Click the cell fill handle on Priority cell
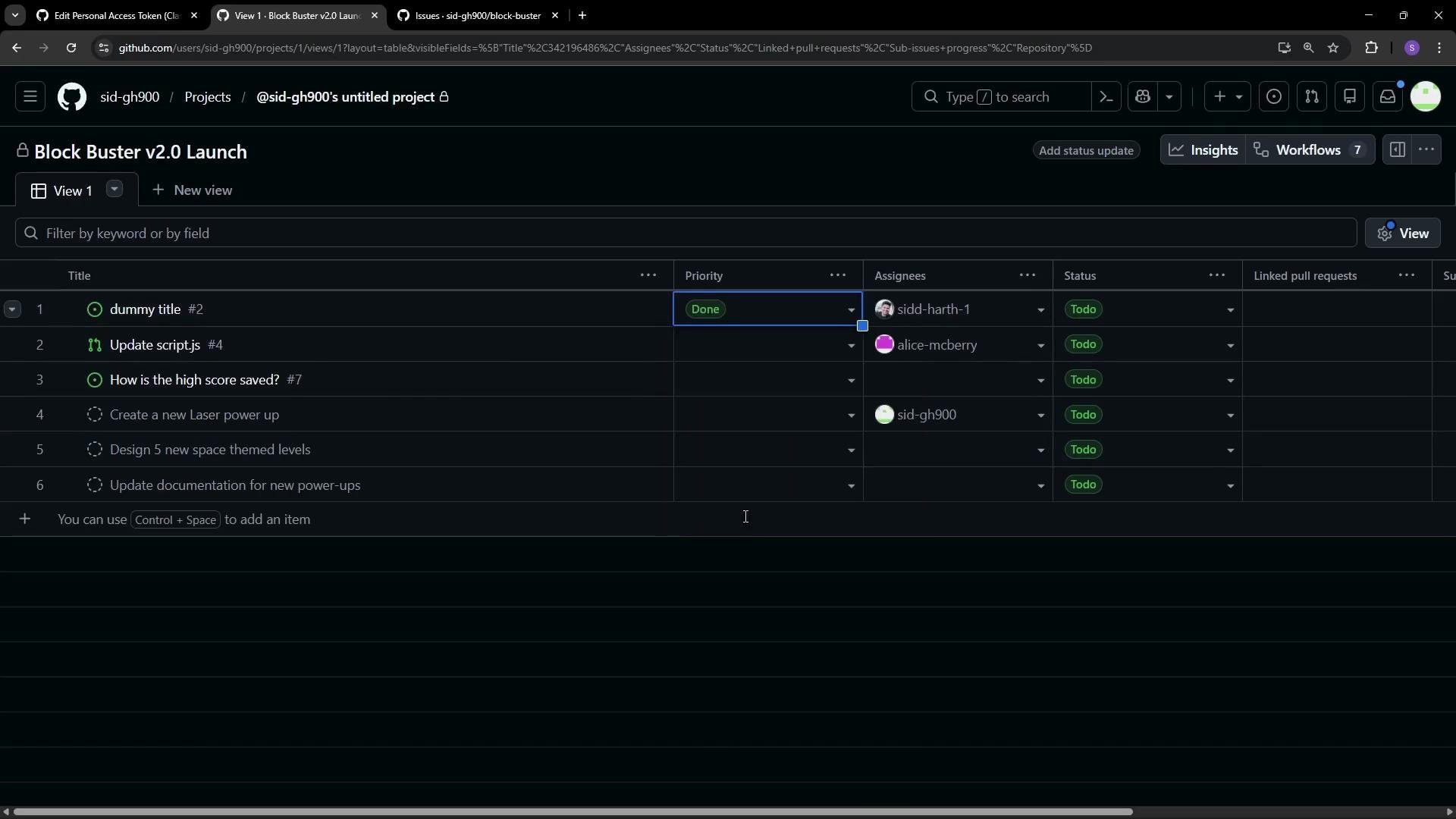Screen dimensions: 1456x819 click(x=862, y=326)
